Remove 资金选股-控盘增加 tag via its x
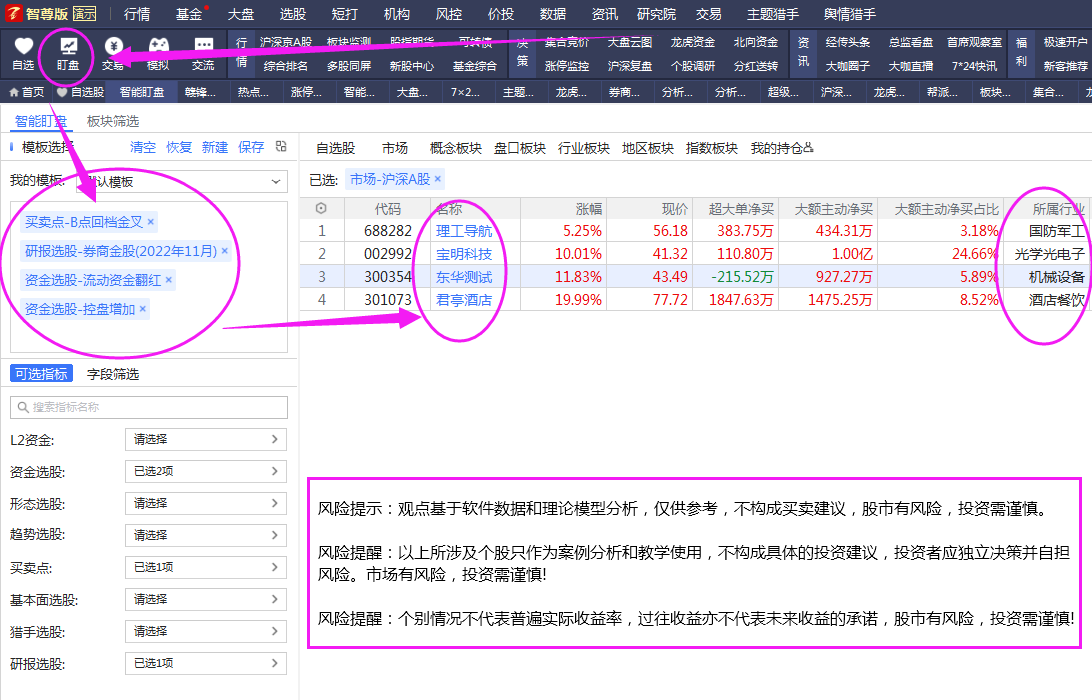1092x700 pixels. click(x=143, y=309)
